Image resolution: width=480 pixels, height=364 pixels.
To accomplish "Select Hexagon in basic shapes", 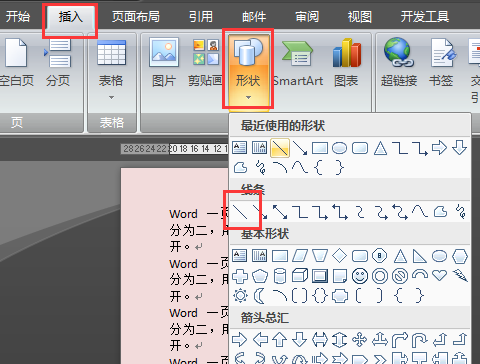I will pyautogui.click(x=460, y=256).
